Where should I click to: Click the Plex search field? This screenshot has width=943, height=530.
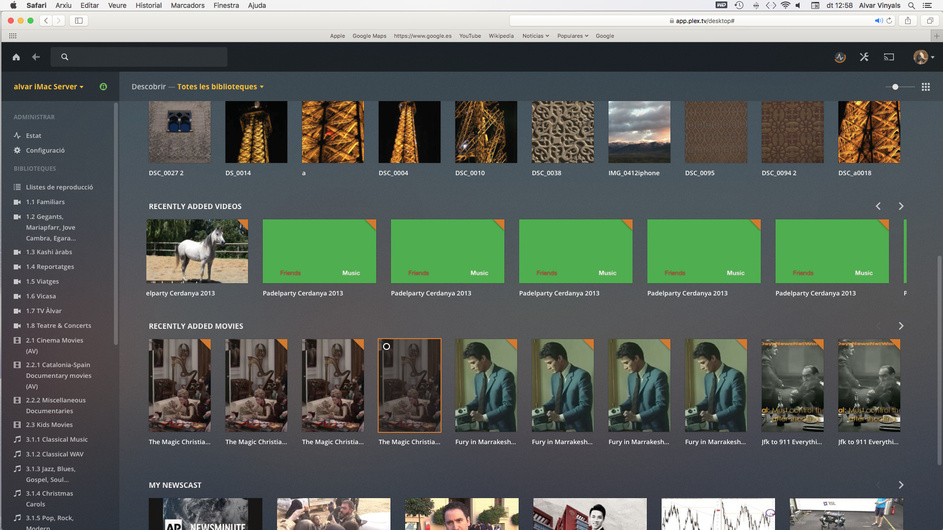[x=139, y=57]
